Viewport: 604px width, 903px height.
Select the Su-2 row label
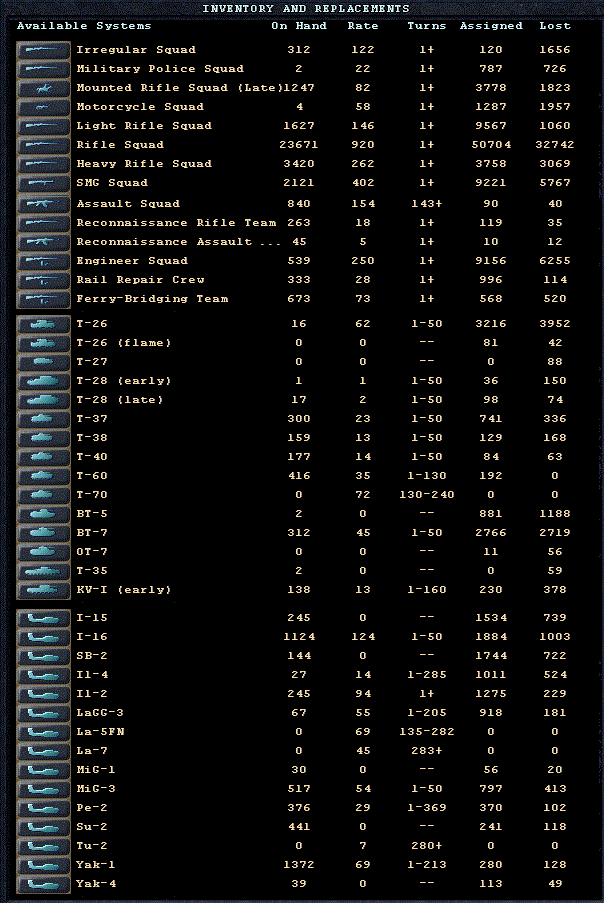pos(92,826)
